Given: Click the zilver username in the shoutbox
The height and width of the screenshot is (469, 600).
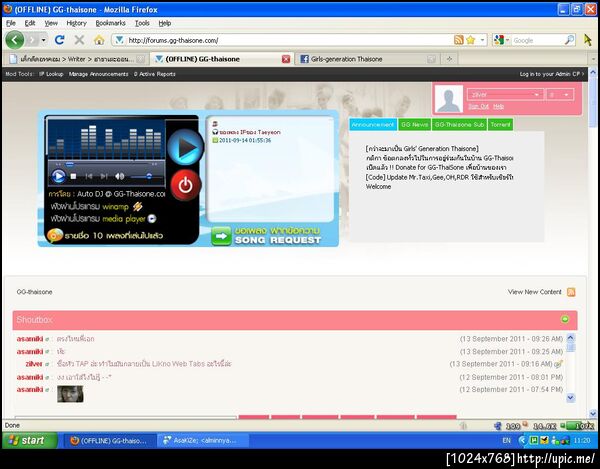Looking at the screenshot, I should (34, 364).
